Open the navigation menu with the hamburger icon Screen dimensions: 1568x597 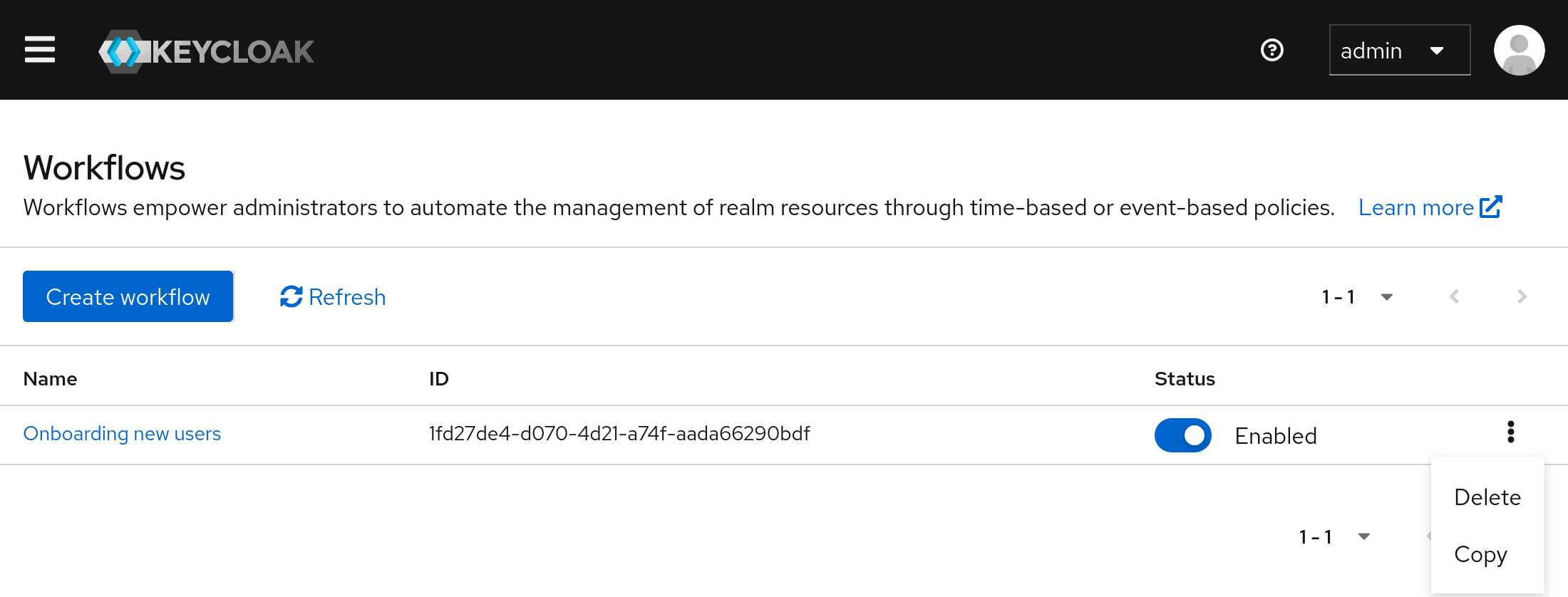(39, 50)
